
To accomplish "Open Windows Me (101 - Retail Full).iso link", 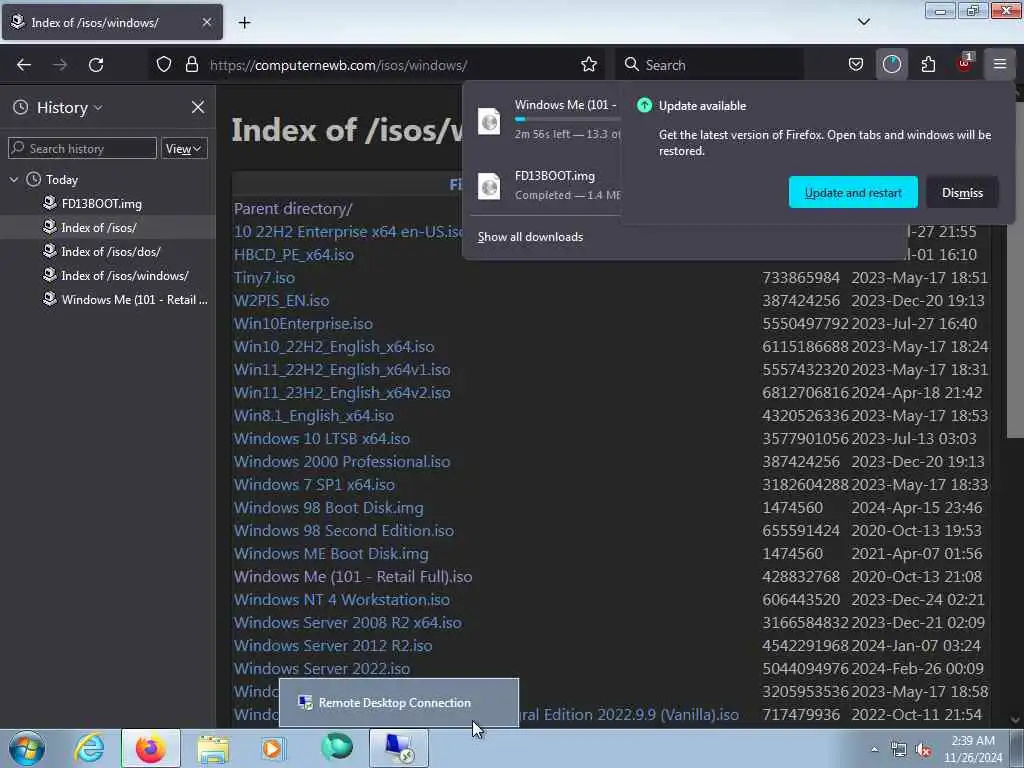I will click(x=353, y=577).
